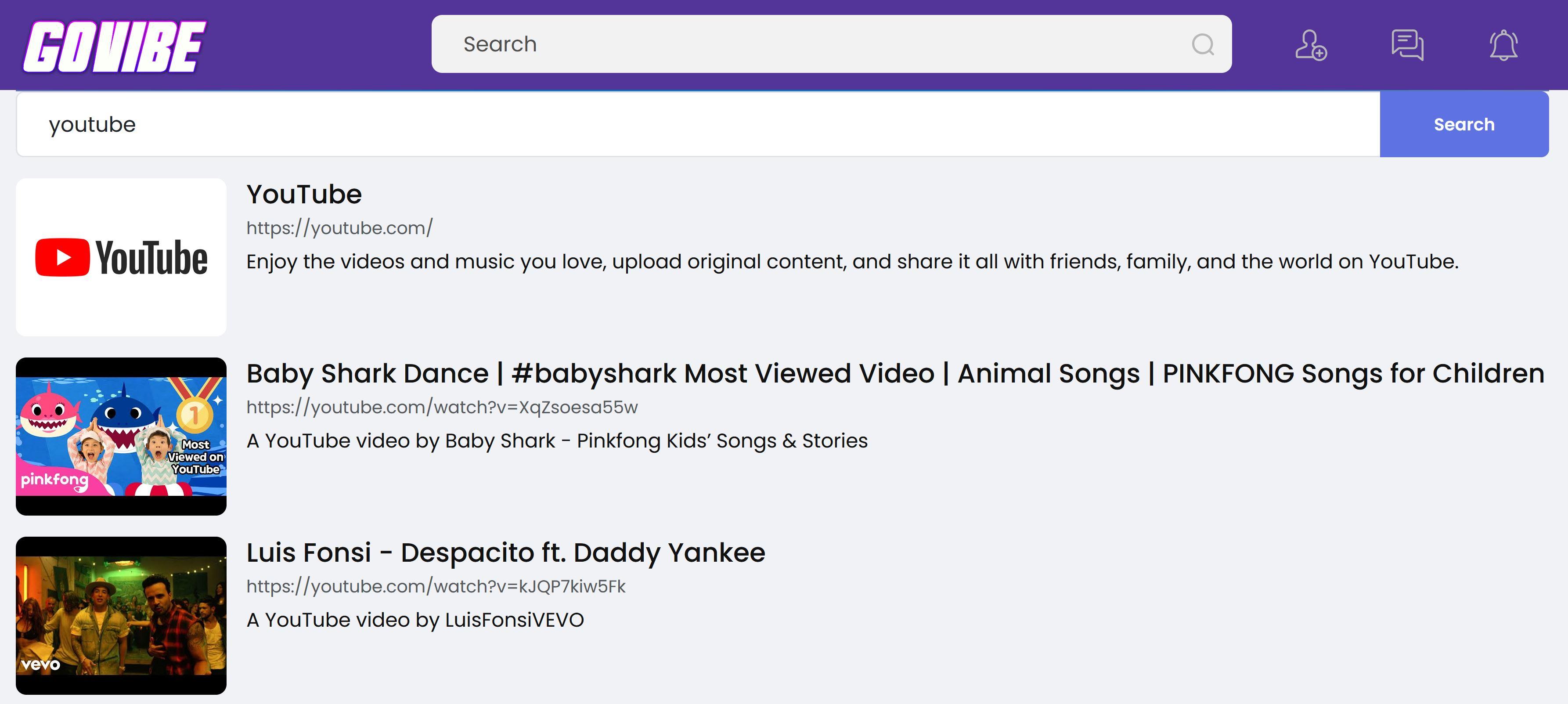
Task: Click the LuisFonsiVEVO description text
Action: 415,620
